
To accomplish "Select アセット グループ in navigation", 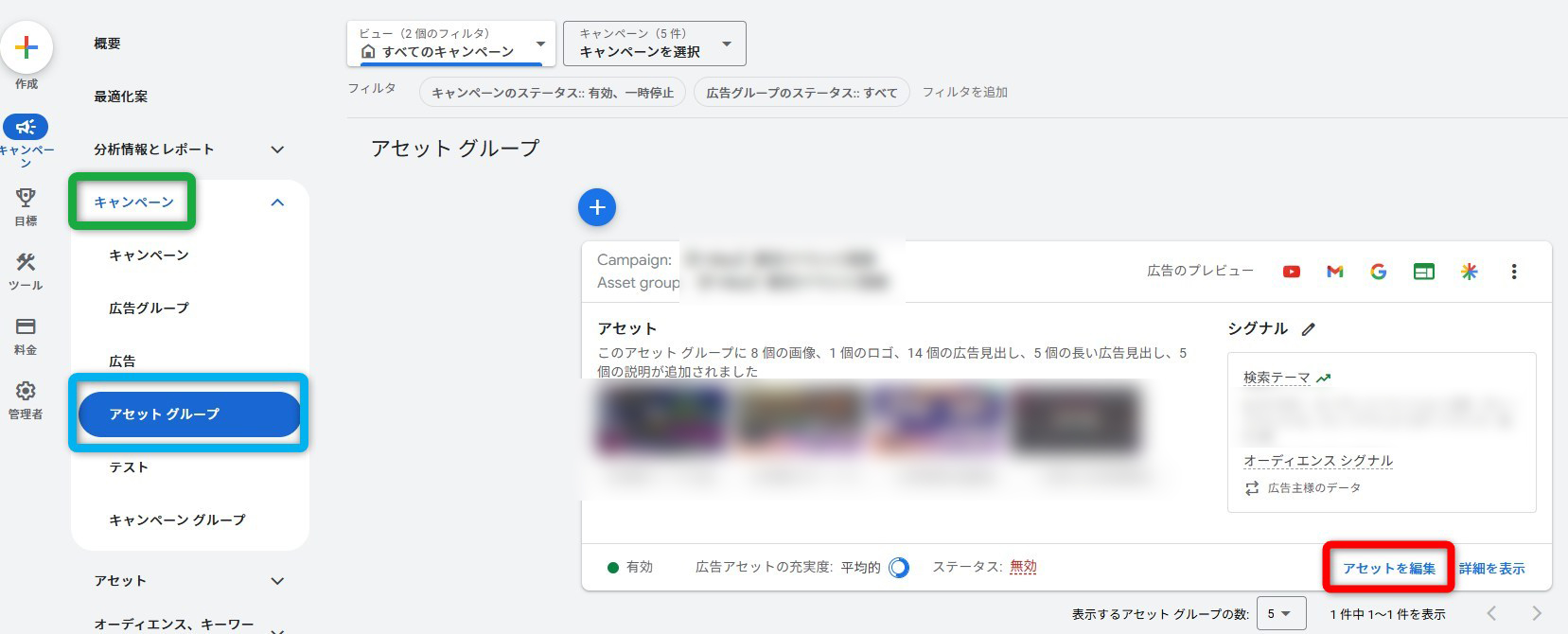I will tap(189, 414).
